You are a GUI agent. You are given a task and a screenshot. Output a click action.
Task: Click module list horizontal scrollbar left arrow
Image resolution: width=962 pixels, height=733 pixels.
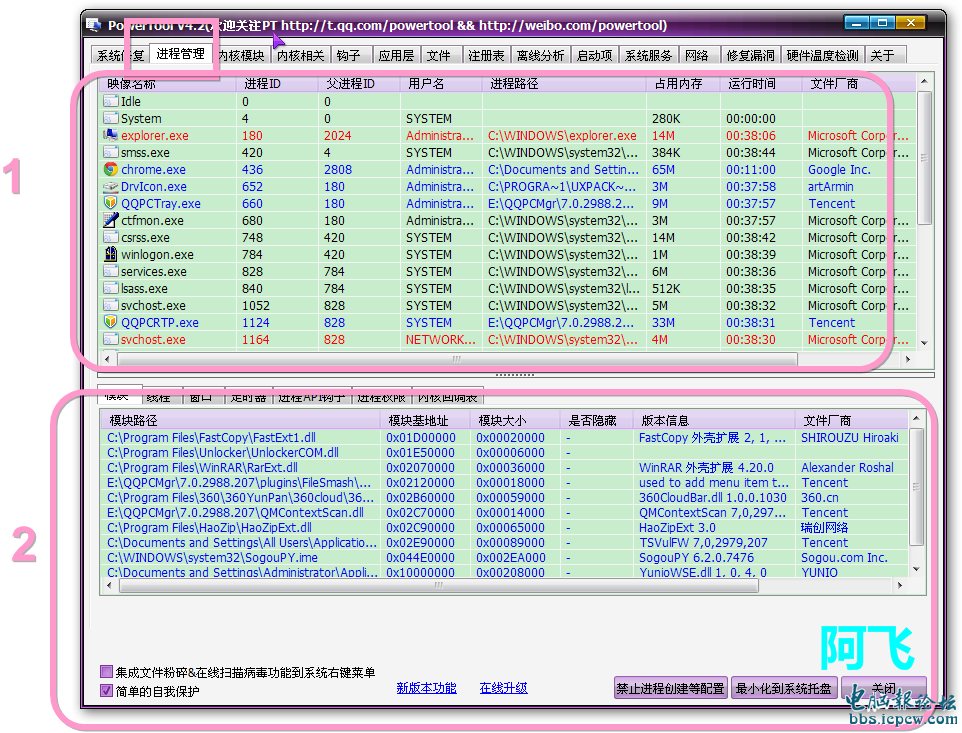pyautogui.click(x=109, y=585)
